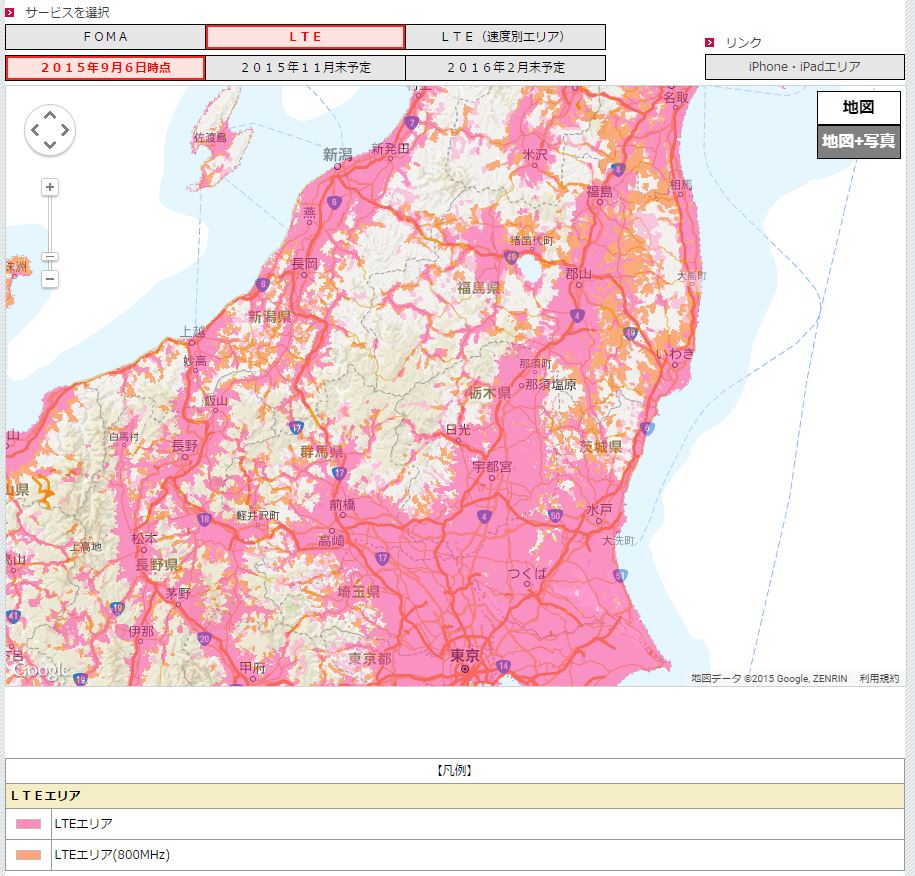Click the 群馬県 prefecture label
The height and width of the screenshot is (876, 915).
pyautogui.click(x=322, y=451)
